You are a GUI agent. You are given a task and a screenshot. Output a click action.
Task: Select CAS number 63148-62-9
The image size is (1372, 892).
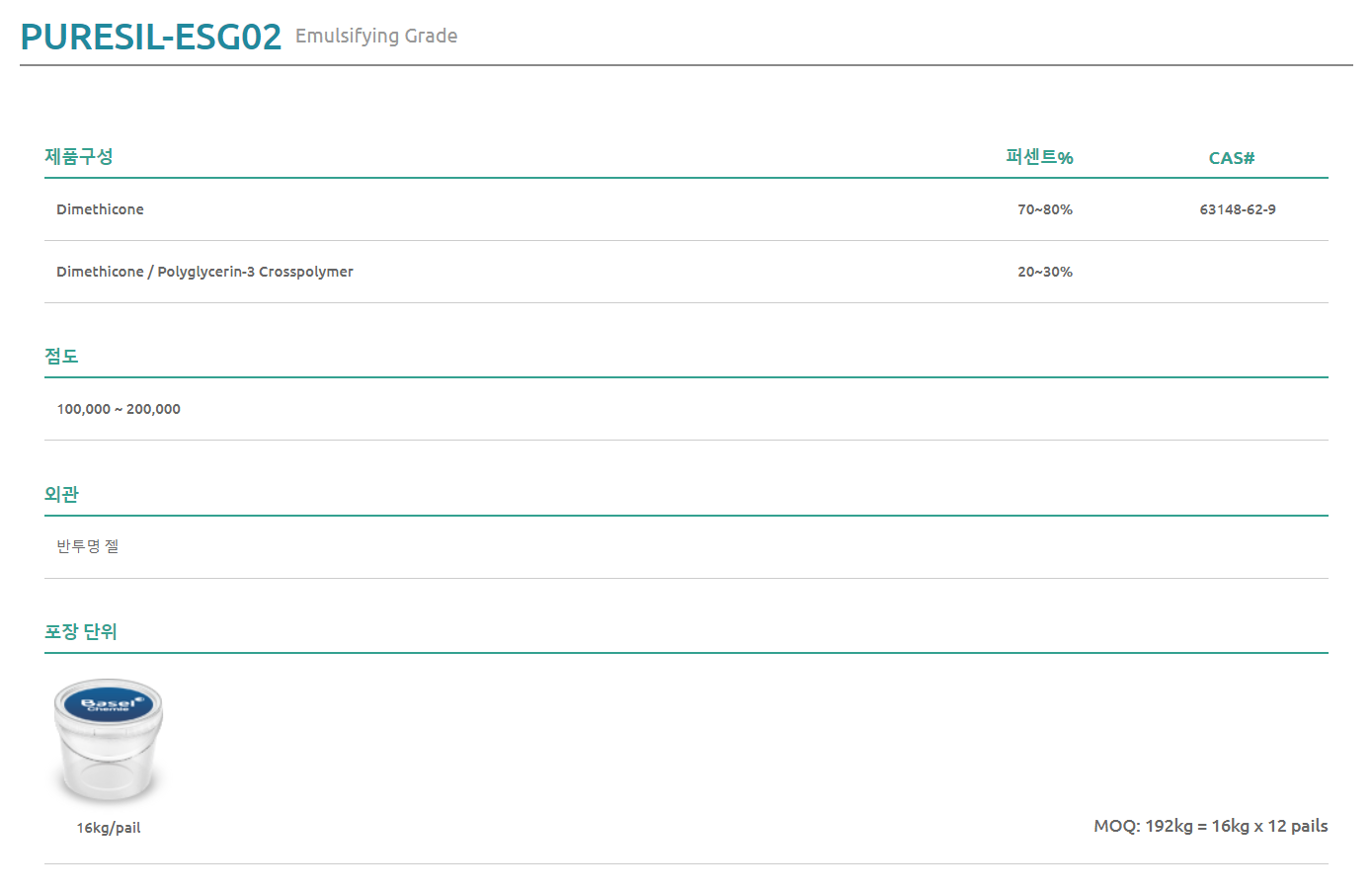pyautogui.click(x=1238, y=209)
